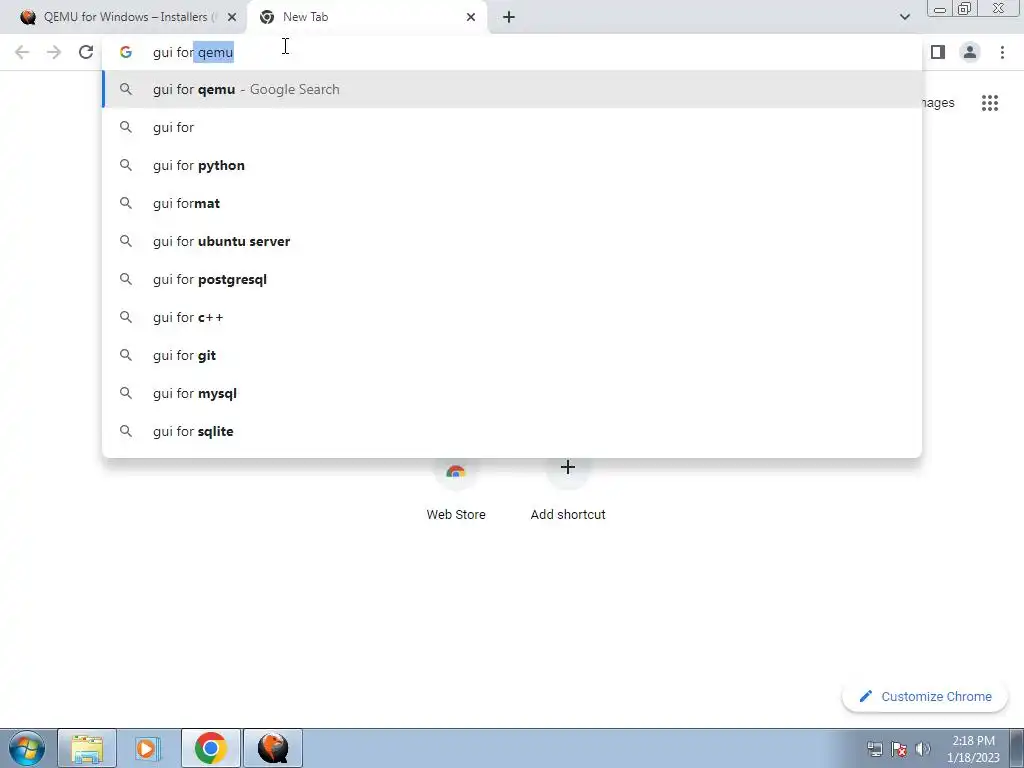Open the QEMU taskbar icon
1024x768 pixels.
pos(273,748)
